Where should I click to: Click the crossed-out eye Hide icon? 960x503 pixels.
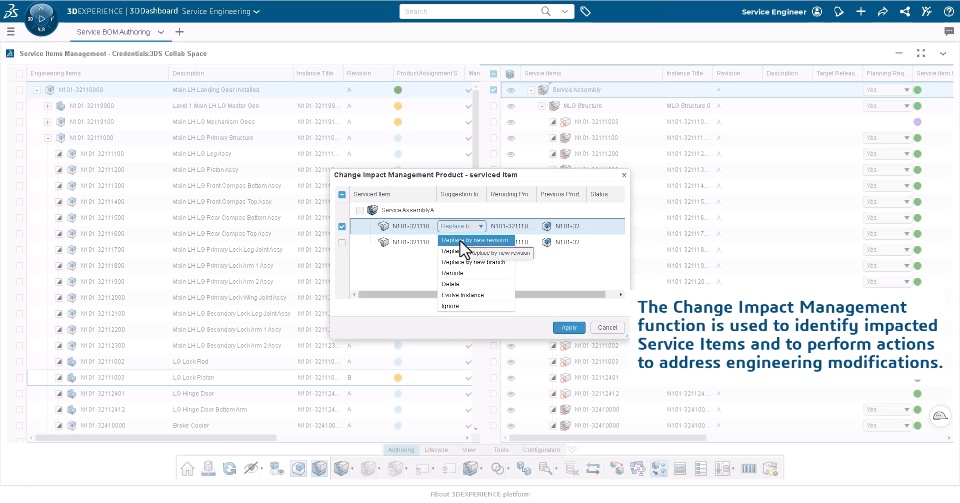pyautogui.click(x=250, y=469)
